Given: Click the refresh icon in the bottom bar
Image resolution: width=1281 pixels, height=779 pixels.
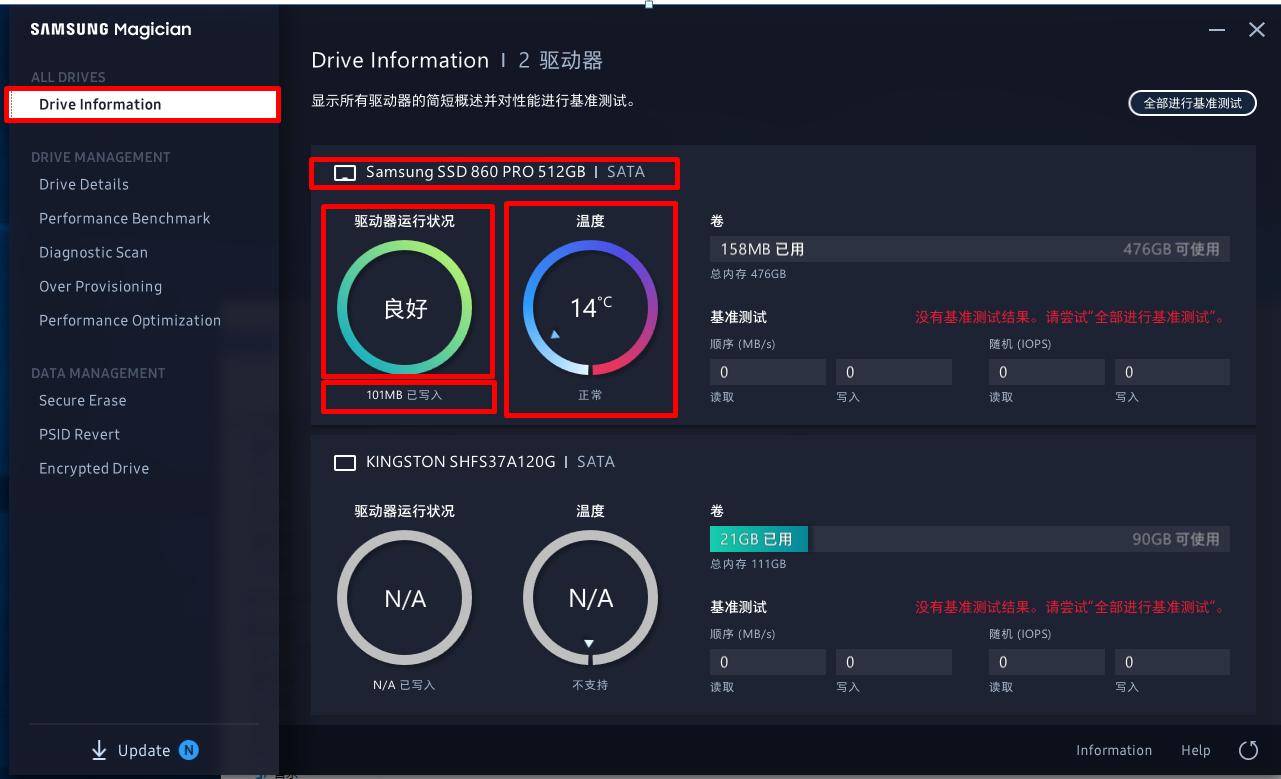Looking at the screenshot, I should [x=1247, y=750].
